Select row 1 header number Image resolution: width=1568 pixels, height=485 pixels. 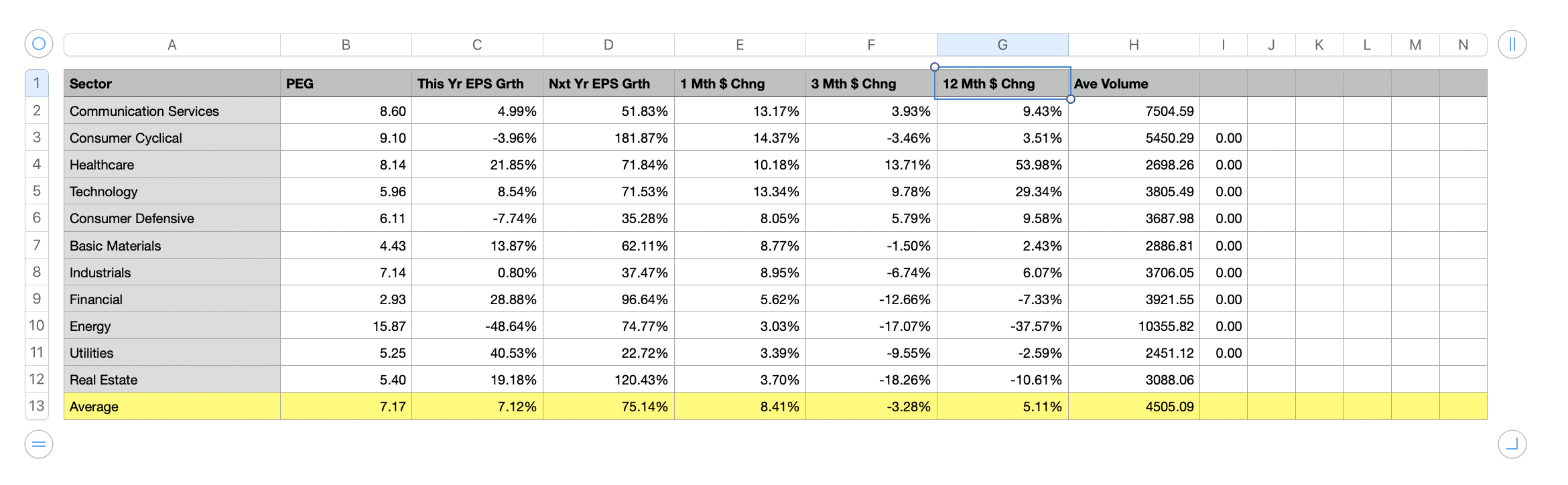[37, 83]
